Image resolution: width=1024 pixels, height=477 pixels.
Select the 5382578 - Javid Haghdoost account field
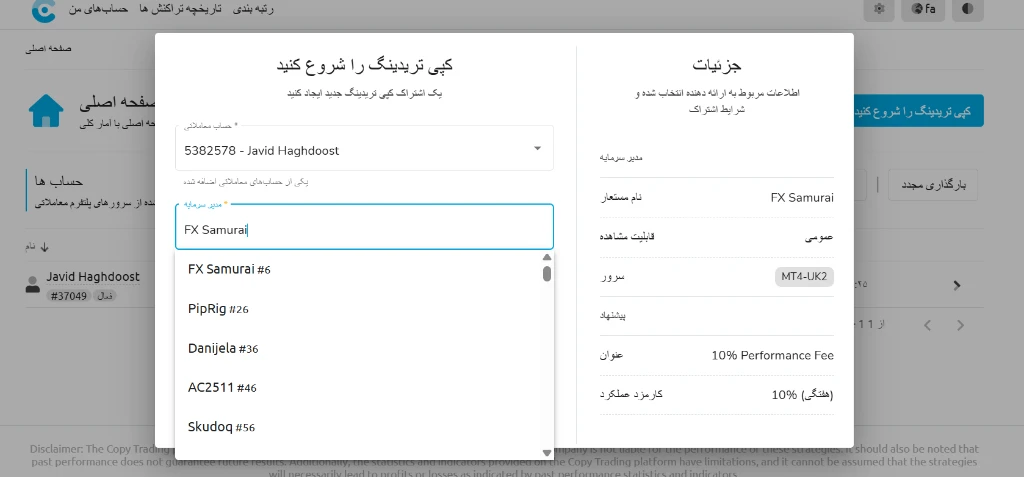pos(364,148)
